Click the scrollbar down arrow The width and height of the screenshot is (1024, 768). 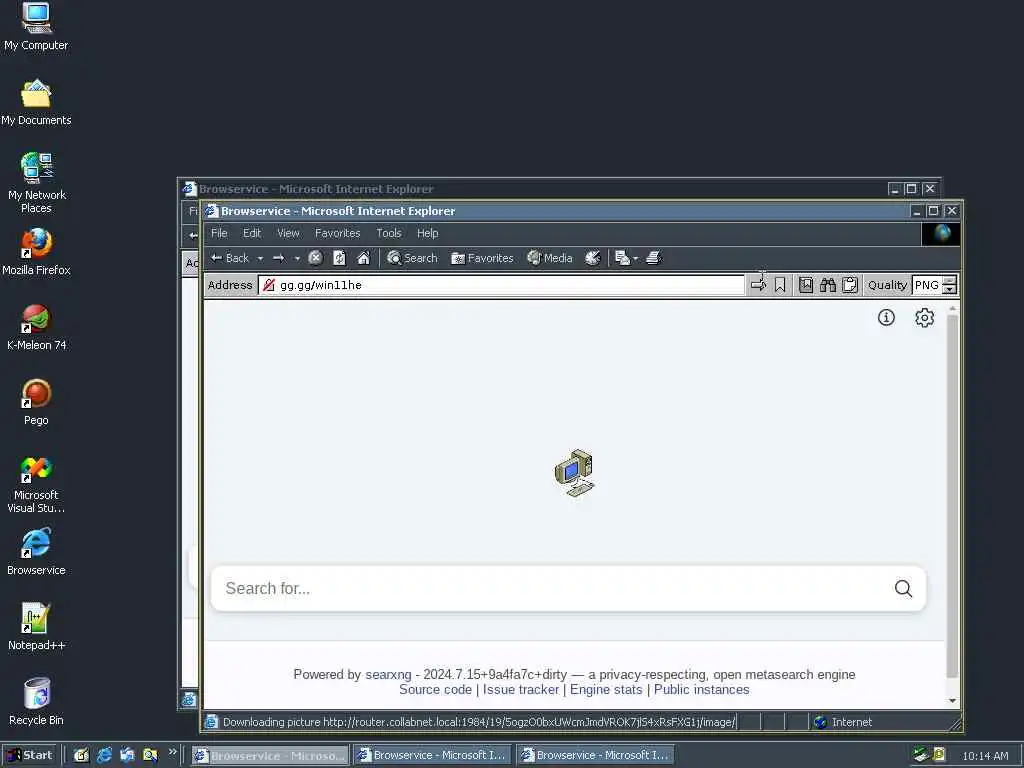pos(952,701)
